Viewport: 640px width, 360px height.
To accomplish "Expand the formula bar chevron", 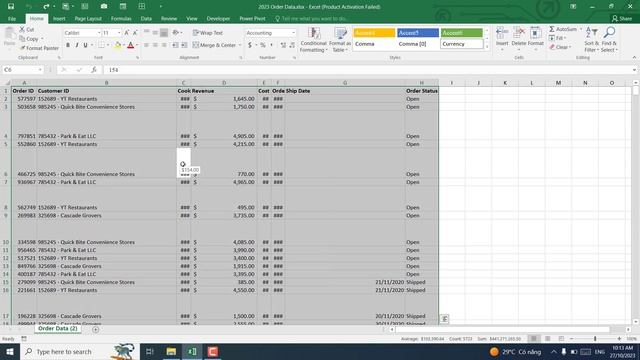I will pos(634,70).
